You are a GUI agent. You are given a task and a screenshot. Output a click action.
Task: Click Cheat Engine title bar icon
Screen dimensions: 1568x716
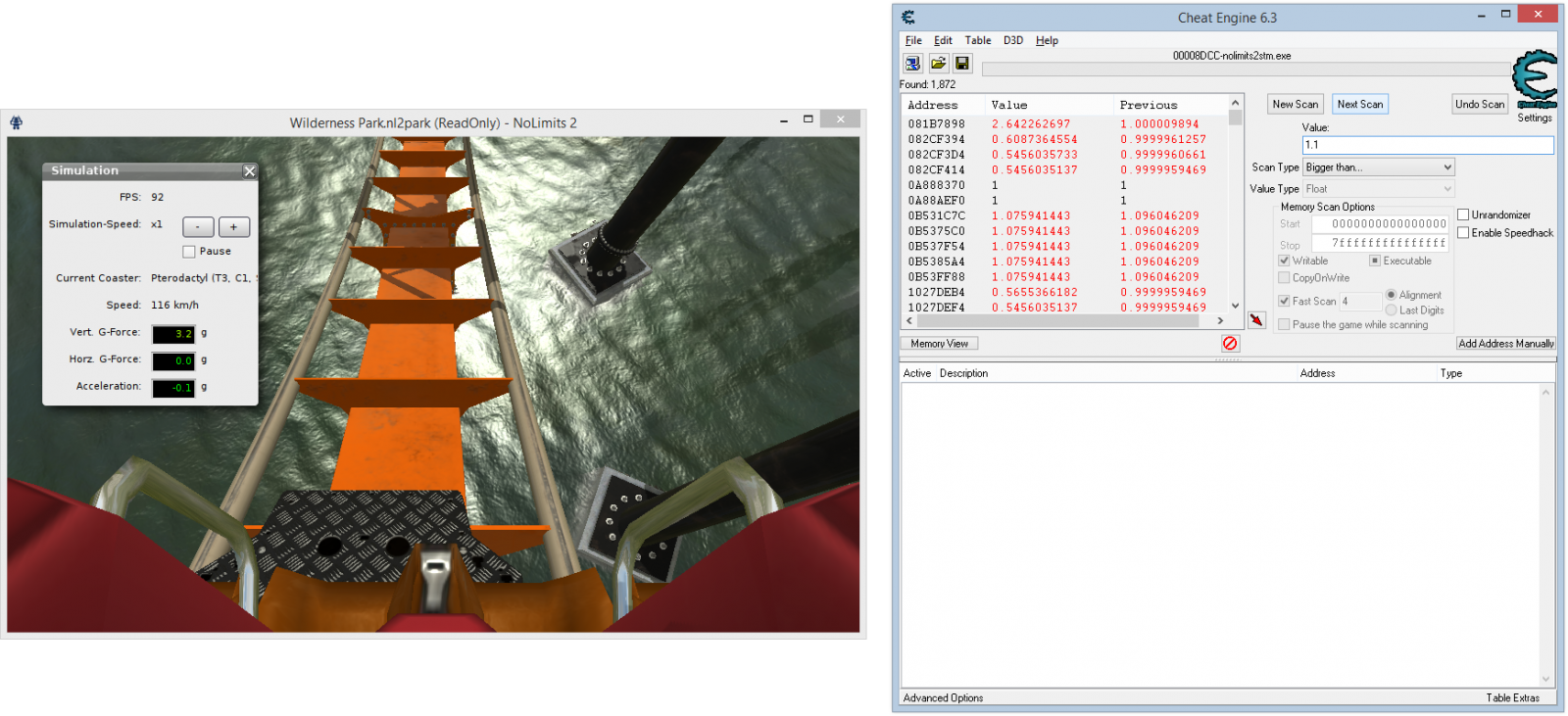tap(908, 17)
